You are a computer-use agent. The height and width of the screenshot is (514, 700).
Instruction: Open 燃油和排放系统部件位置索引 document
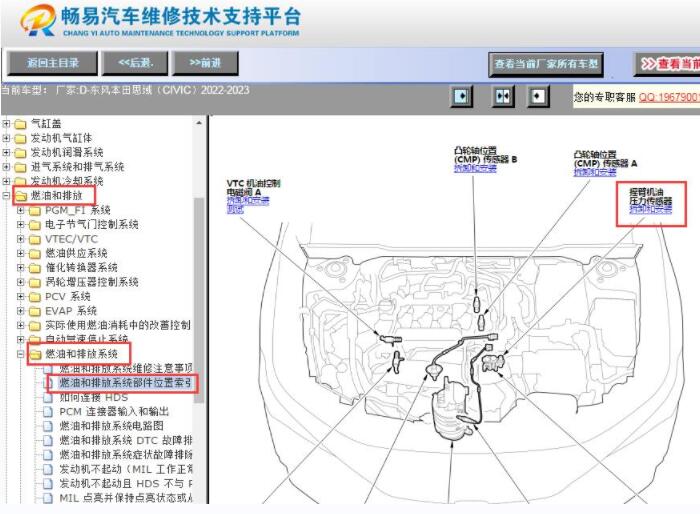125,383
